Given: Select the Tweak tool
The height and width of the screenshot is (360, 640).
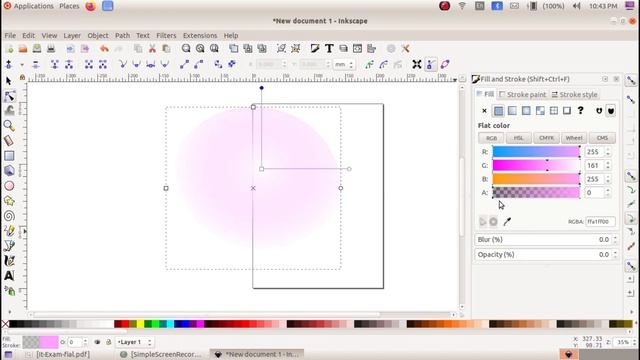Looking at the screenshot, I should pos(9,110).
